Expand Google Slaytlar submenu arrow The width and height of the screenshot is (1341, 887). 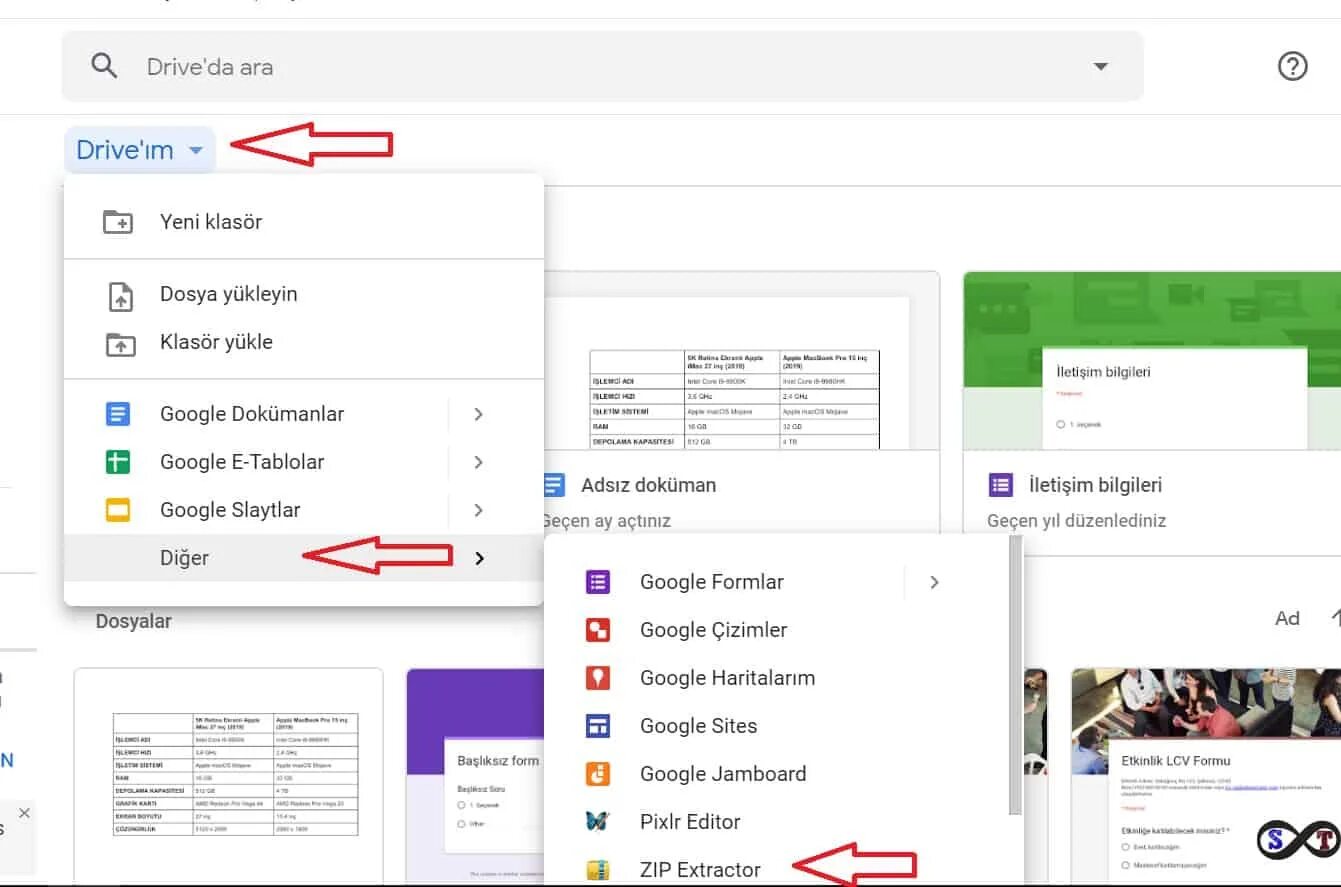click(x=479, y=510)
